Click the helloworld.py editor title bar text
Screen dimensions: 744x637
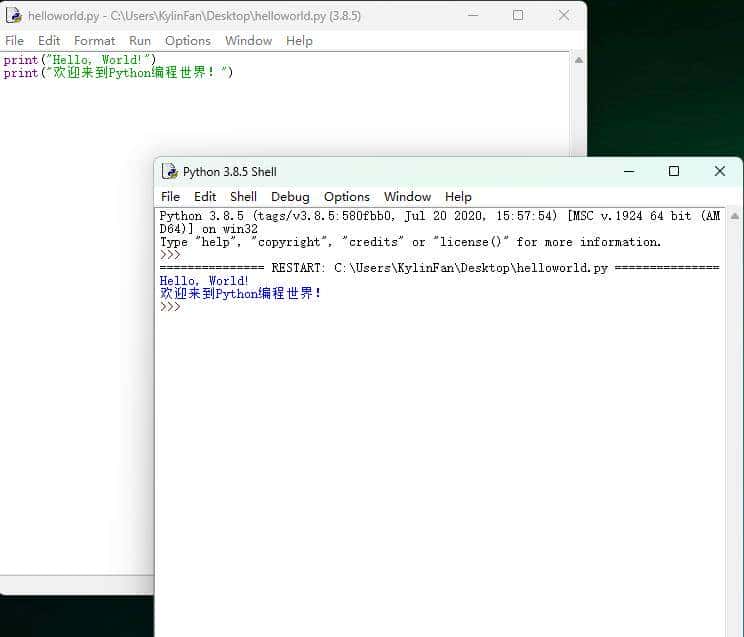coord(194,16)
